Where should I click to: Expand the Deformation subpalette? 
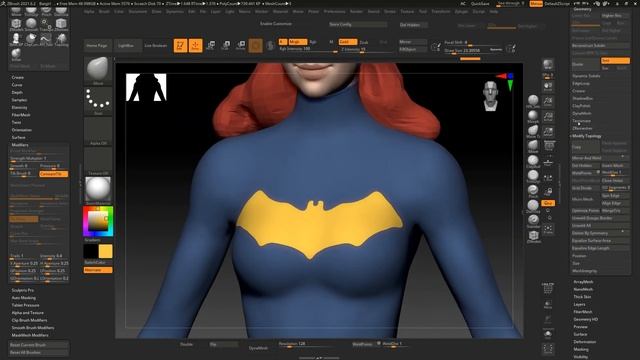click(585, 342)
